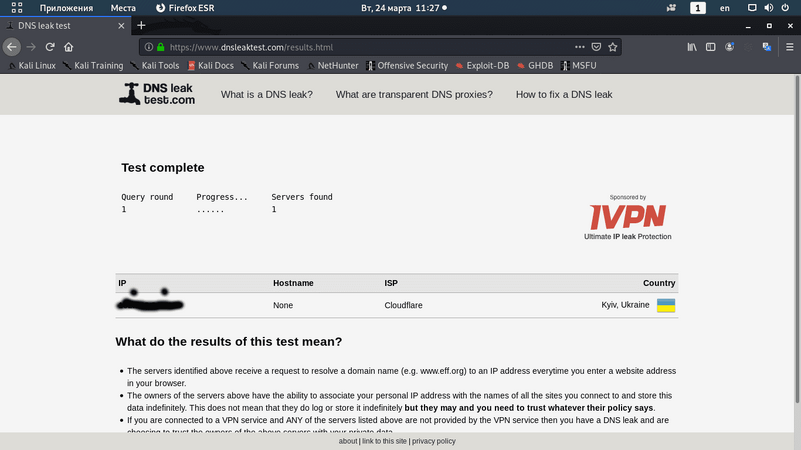
Task: Open the power menu icon
Action: click(785, 8)
